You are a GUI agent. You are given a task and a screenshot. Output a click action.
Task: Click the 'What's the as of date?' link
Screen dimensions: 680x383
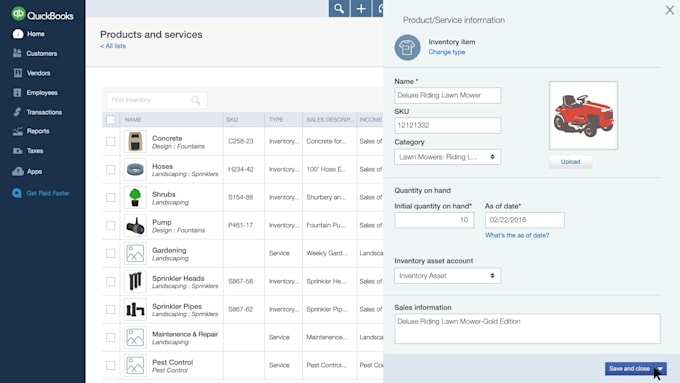pyautogui.click(x=517, y=235)
